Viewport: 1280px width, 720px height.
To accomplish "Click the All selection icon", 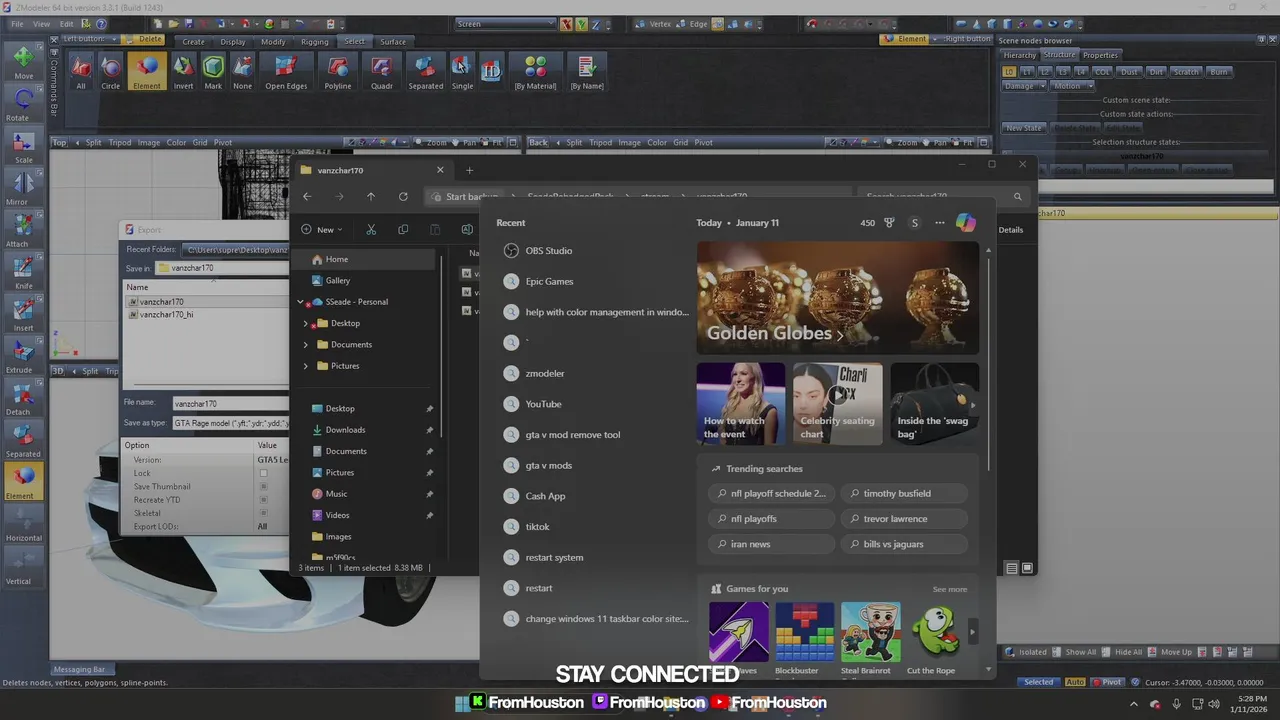I will coord(81,72).
